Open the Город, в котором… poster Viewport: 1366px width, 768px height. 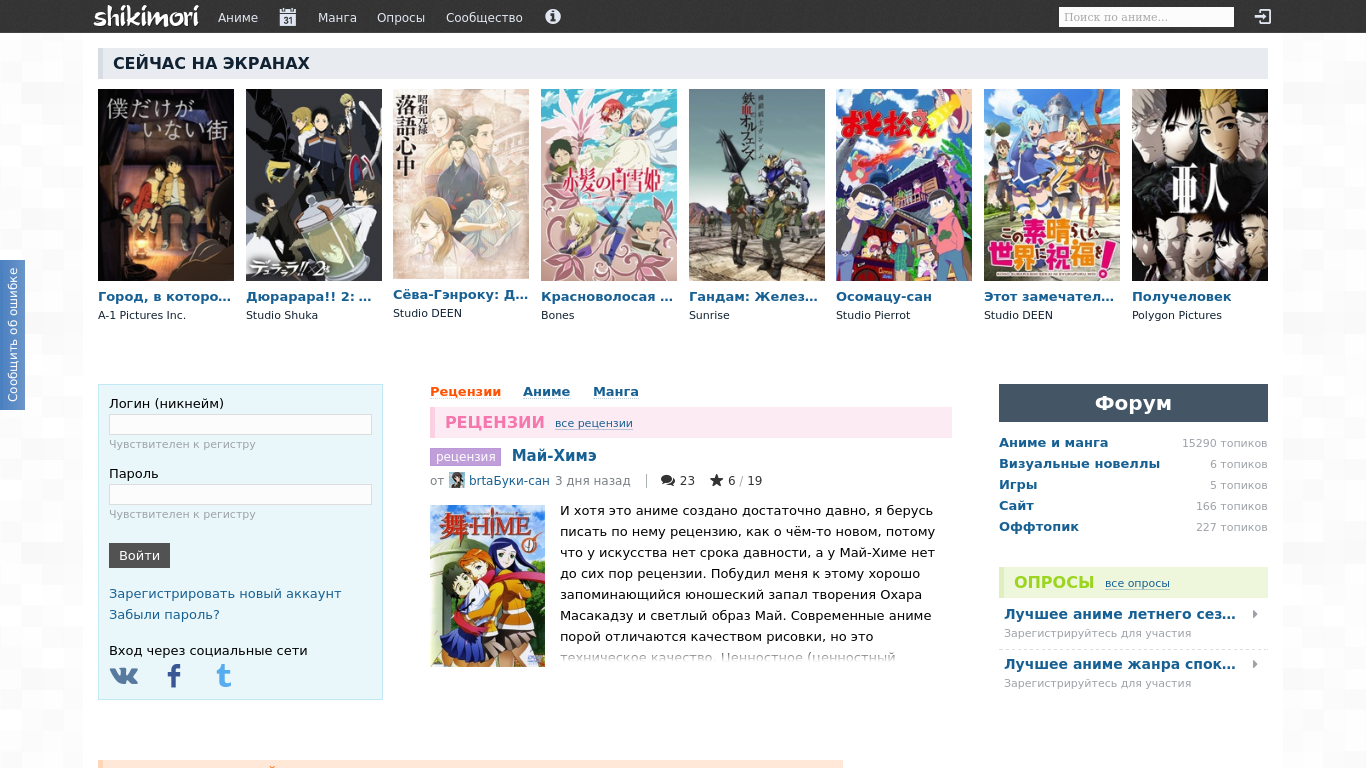point(166,185)
